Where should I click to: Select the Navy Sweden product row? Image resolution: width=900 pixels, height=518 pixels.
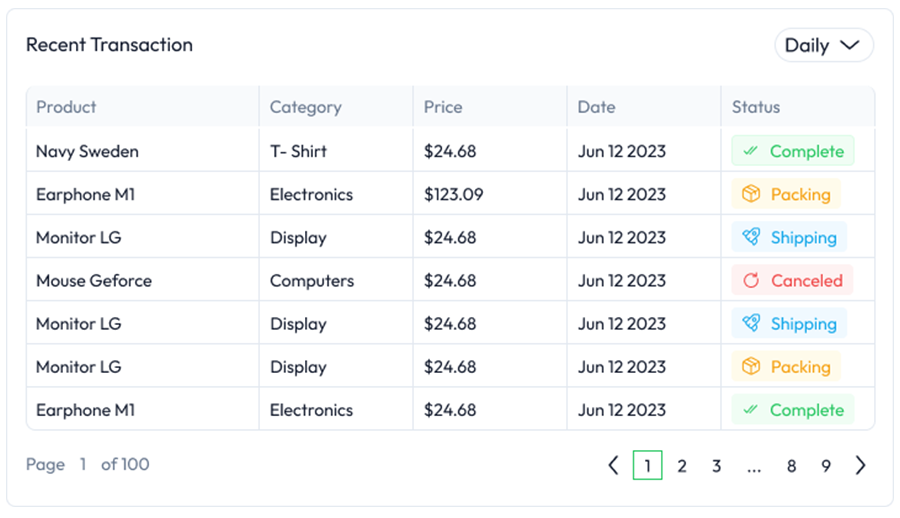click(x=87, y=152)
